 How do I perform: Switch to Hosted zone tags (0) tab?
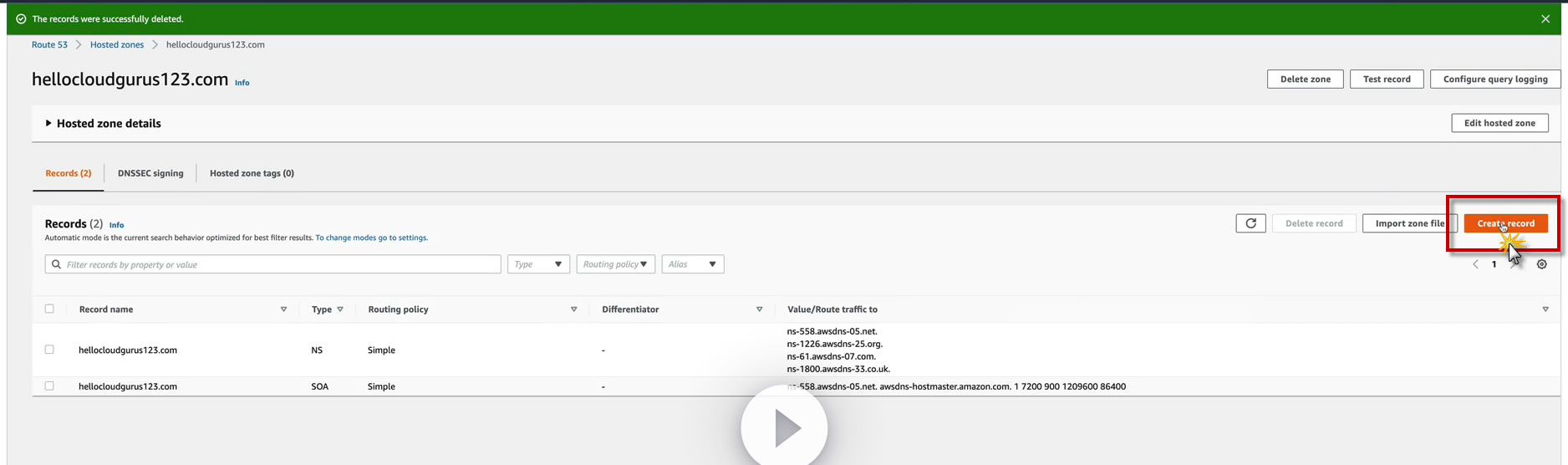[x=252, y=173]
